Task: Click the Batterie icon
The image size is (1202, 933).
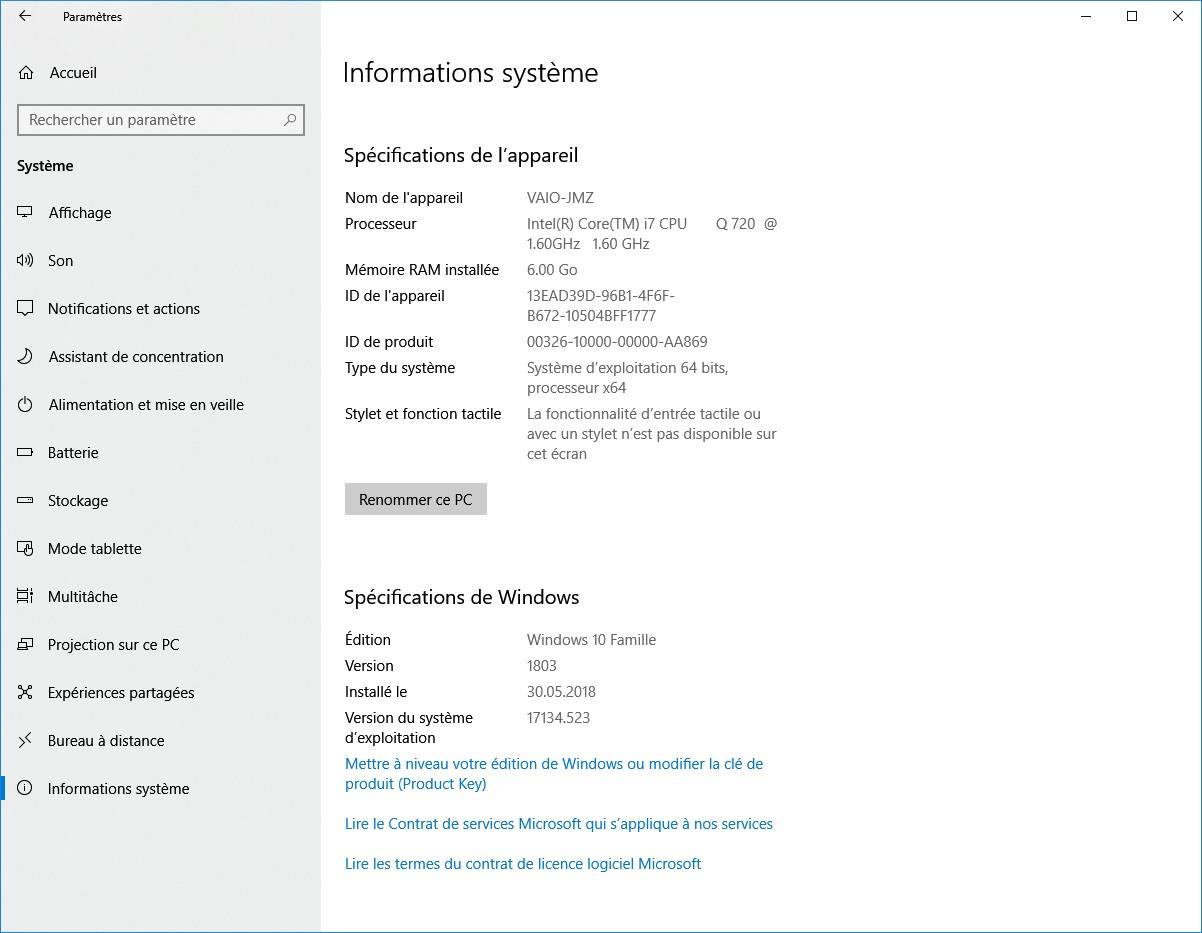Action: pos(26,453)
